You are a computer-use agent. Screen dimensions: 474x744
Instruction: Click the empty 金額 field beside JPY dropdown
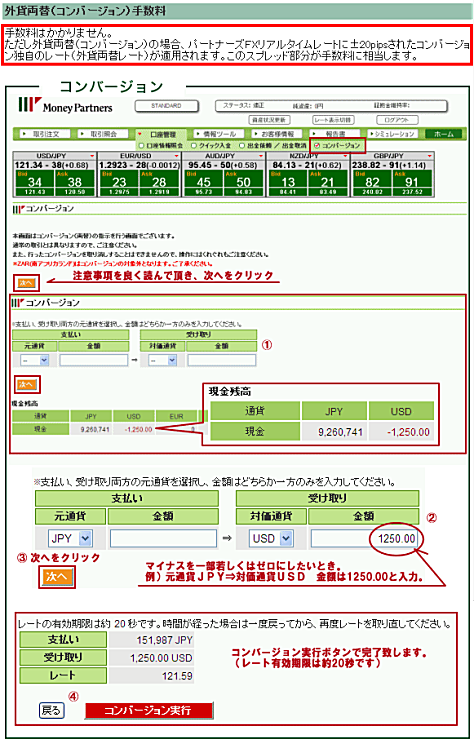[163, 539]
